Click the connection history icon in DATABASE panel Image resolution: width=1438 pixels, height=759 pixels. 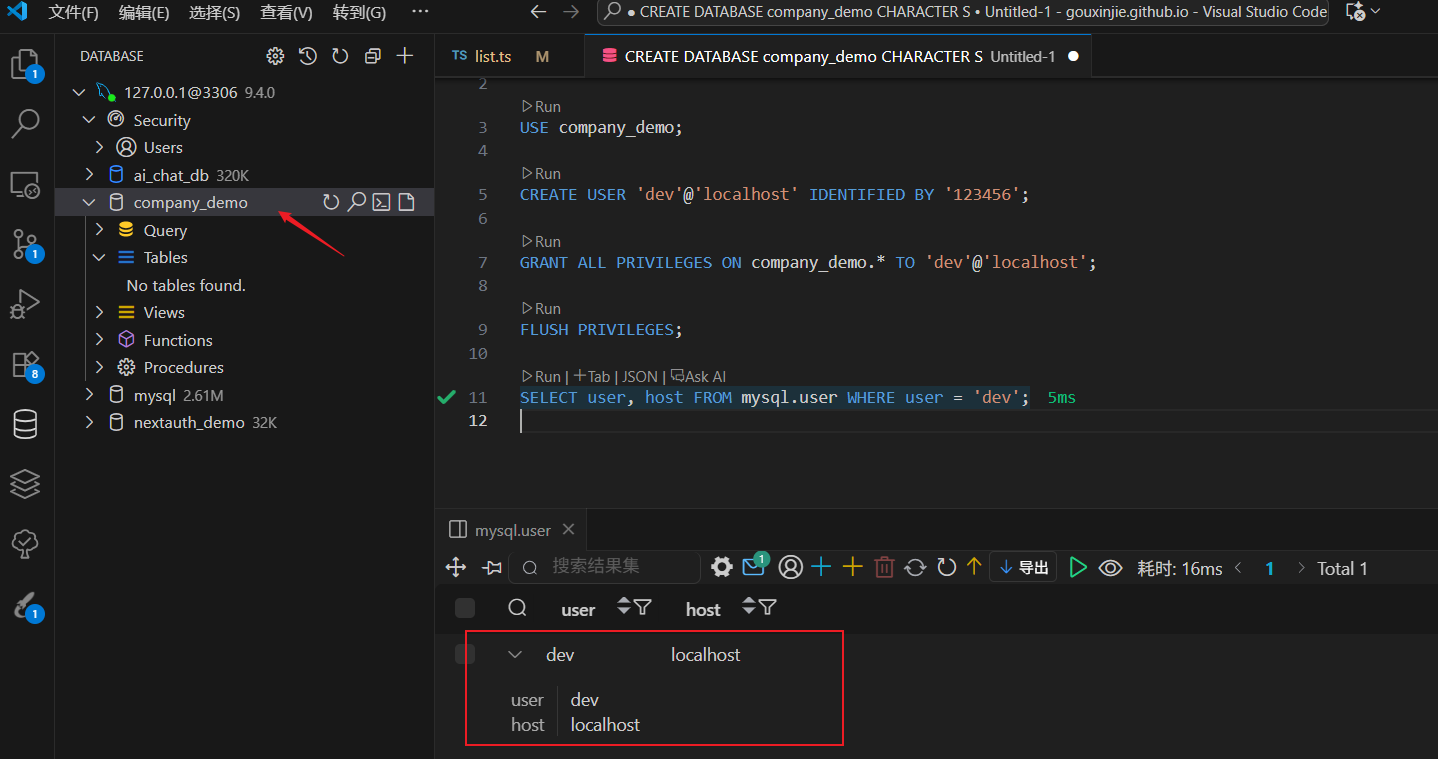307,56
